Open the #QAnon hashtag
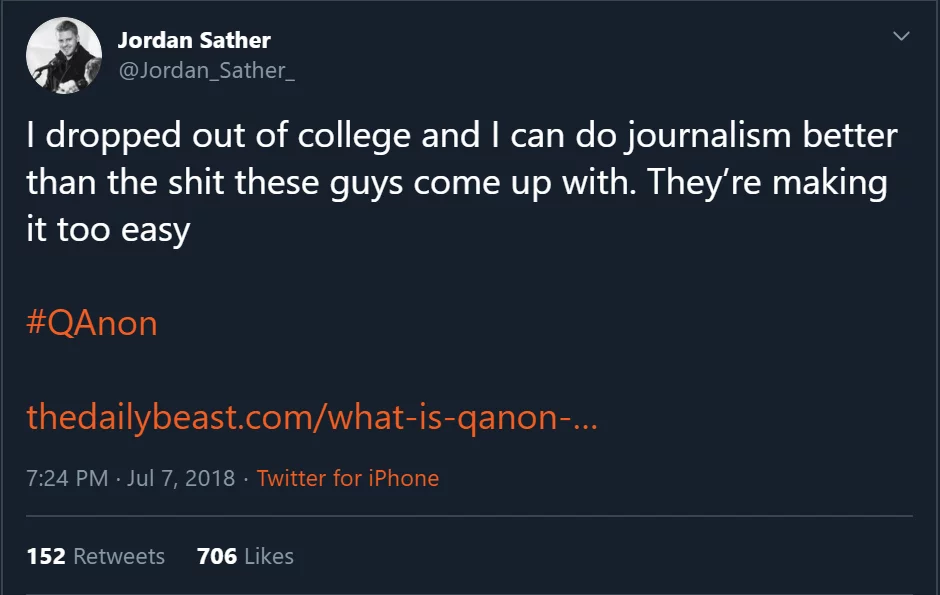The image size is (940, 595). (92, 324)
